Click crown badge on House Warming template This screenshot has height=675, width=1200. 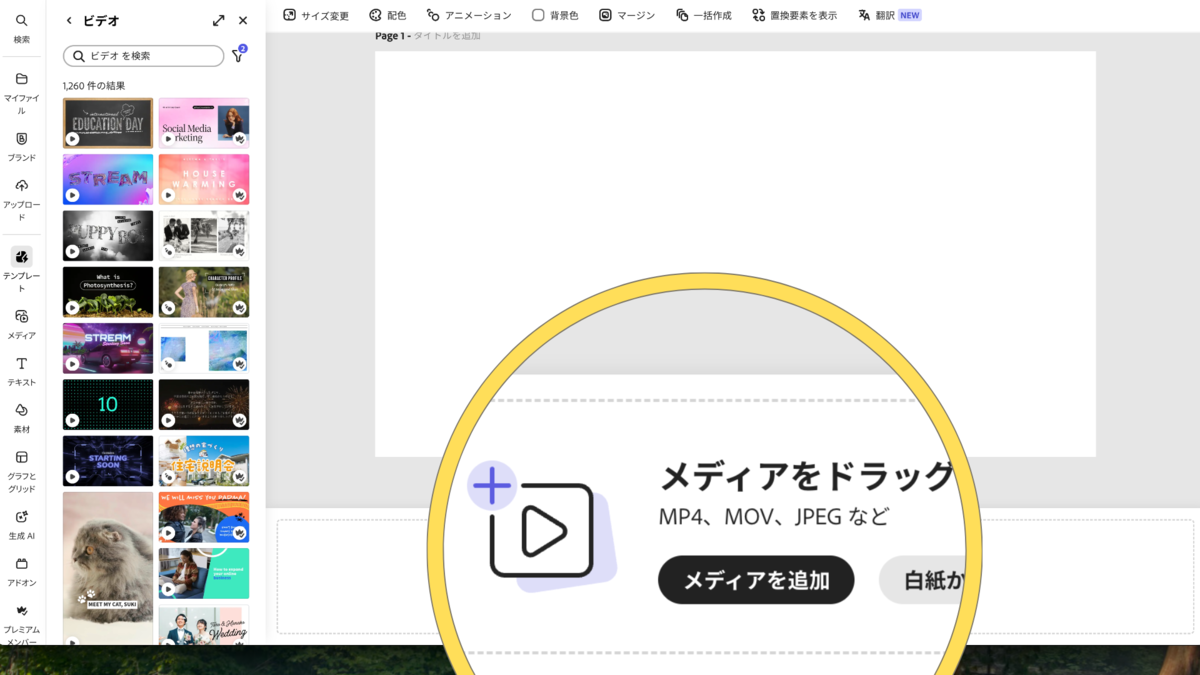coord(240,195)
